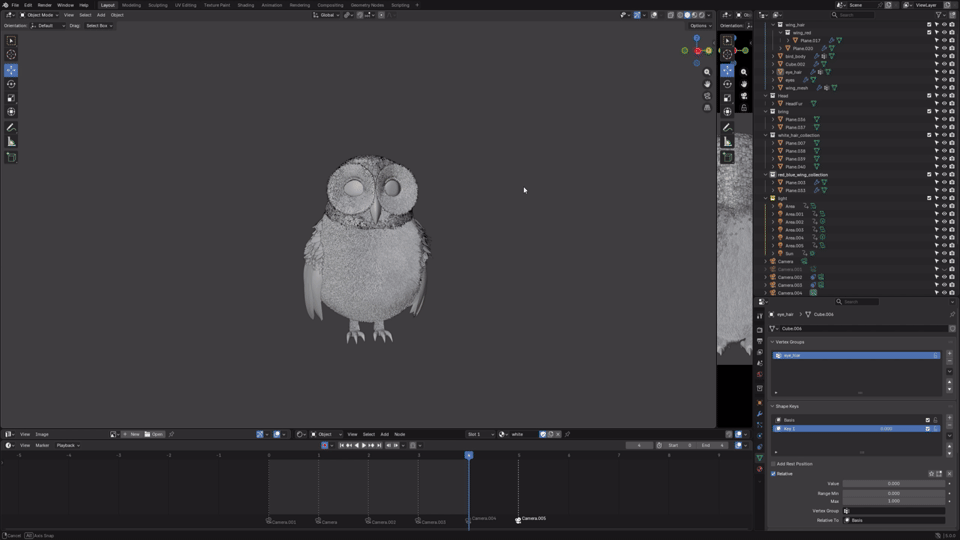Expand the Camera.002 tree item
960x540 pixels.
click(x=766, y=277)
